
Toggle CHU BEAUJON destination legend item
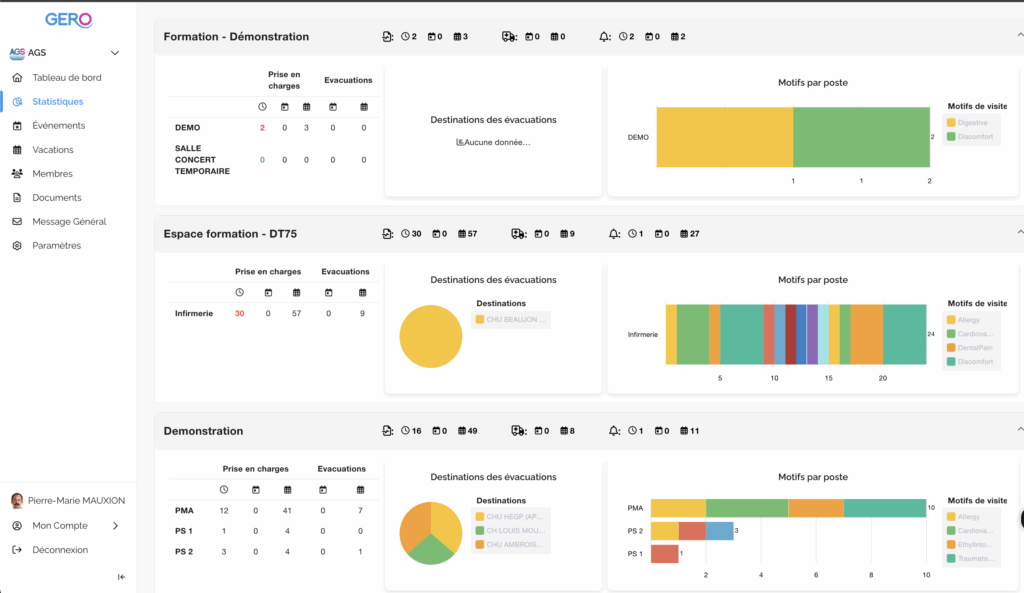511,320
